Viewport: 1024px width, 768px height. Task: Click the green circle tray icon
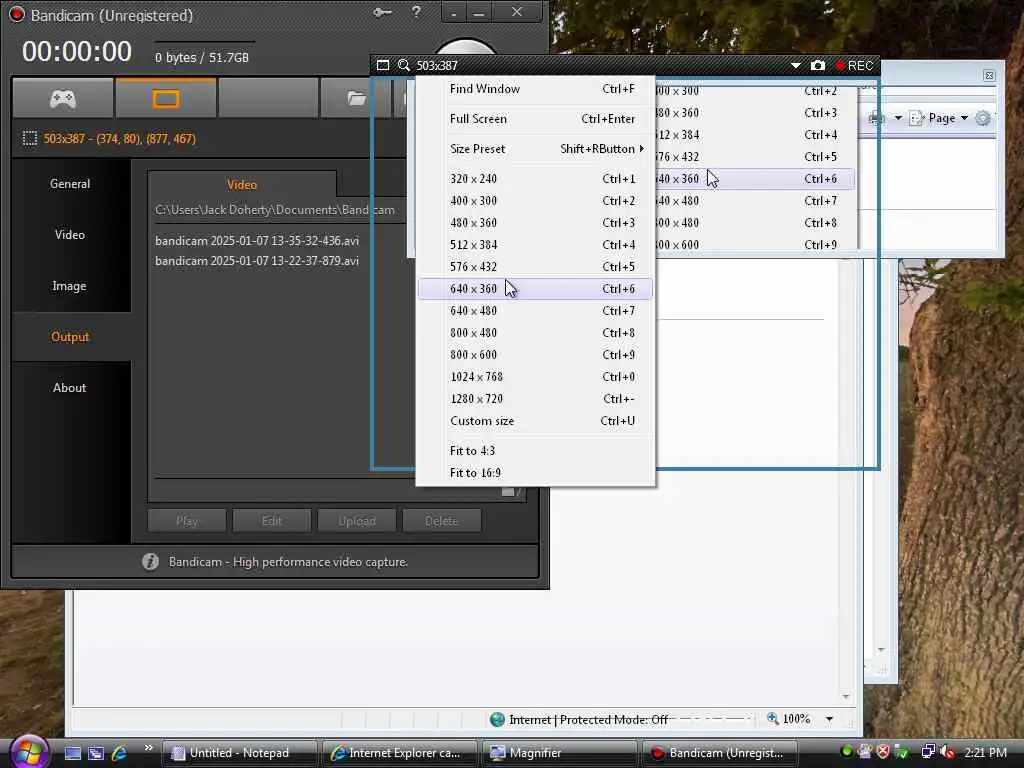846,752
